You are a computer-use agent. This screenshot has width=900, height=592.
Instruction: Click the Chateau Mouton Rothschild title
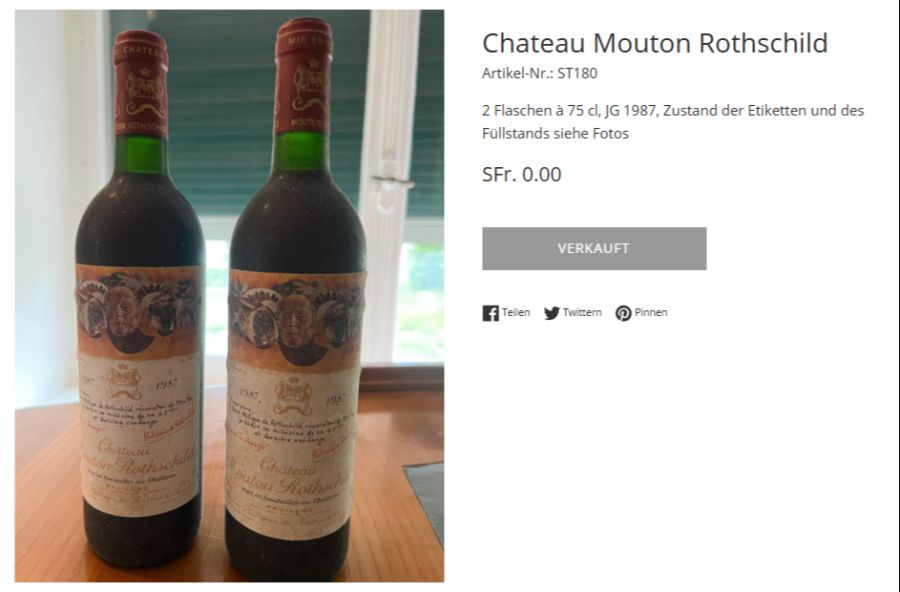(x=654, y=43)
